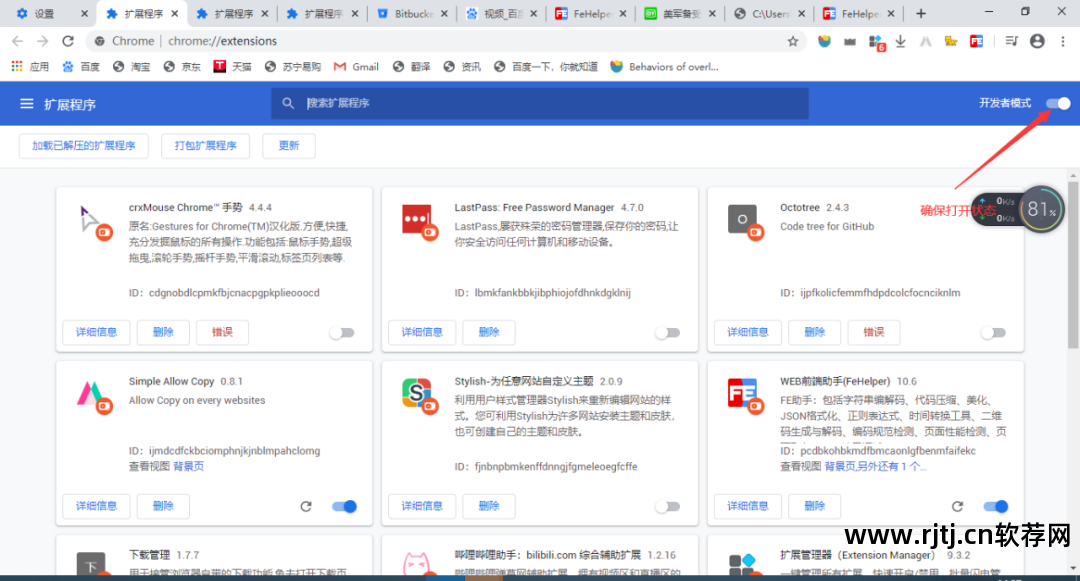This screenshot has width=1080, height=581.
Task: Enable the crxMouse Chrome extension
Action: pyautogui.click(x=342, y=332)
